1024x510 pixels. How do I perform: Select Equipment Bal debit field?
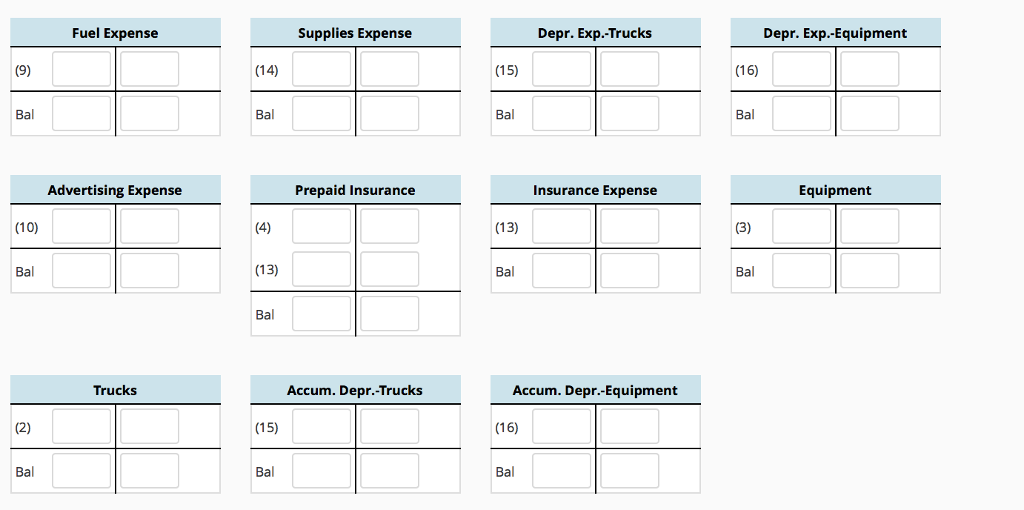(802, 270)
